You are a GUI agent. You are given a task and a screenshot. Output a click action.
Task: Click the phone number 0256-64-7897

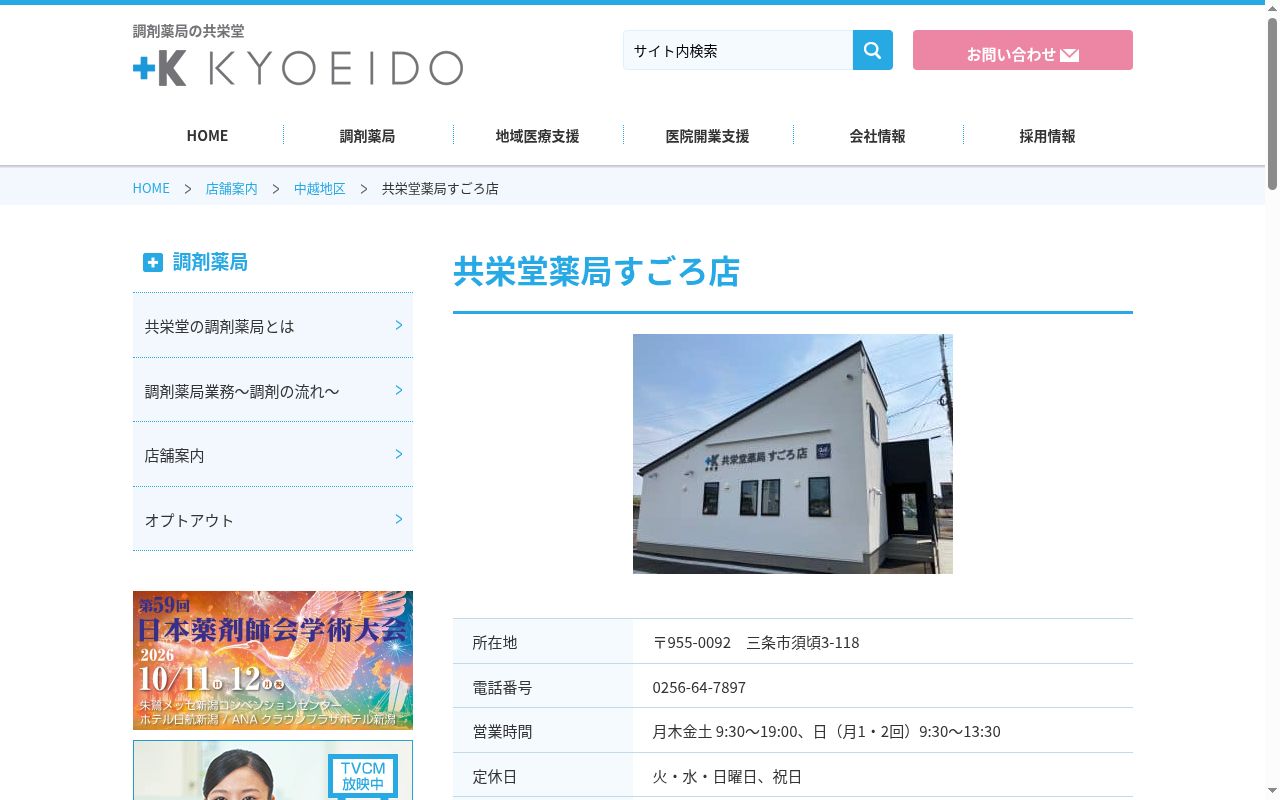[699, 687]
